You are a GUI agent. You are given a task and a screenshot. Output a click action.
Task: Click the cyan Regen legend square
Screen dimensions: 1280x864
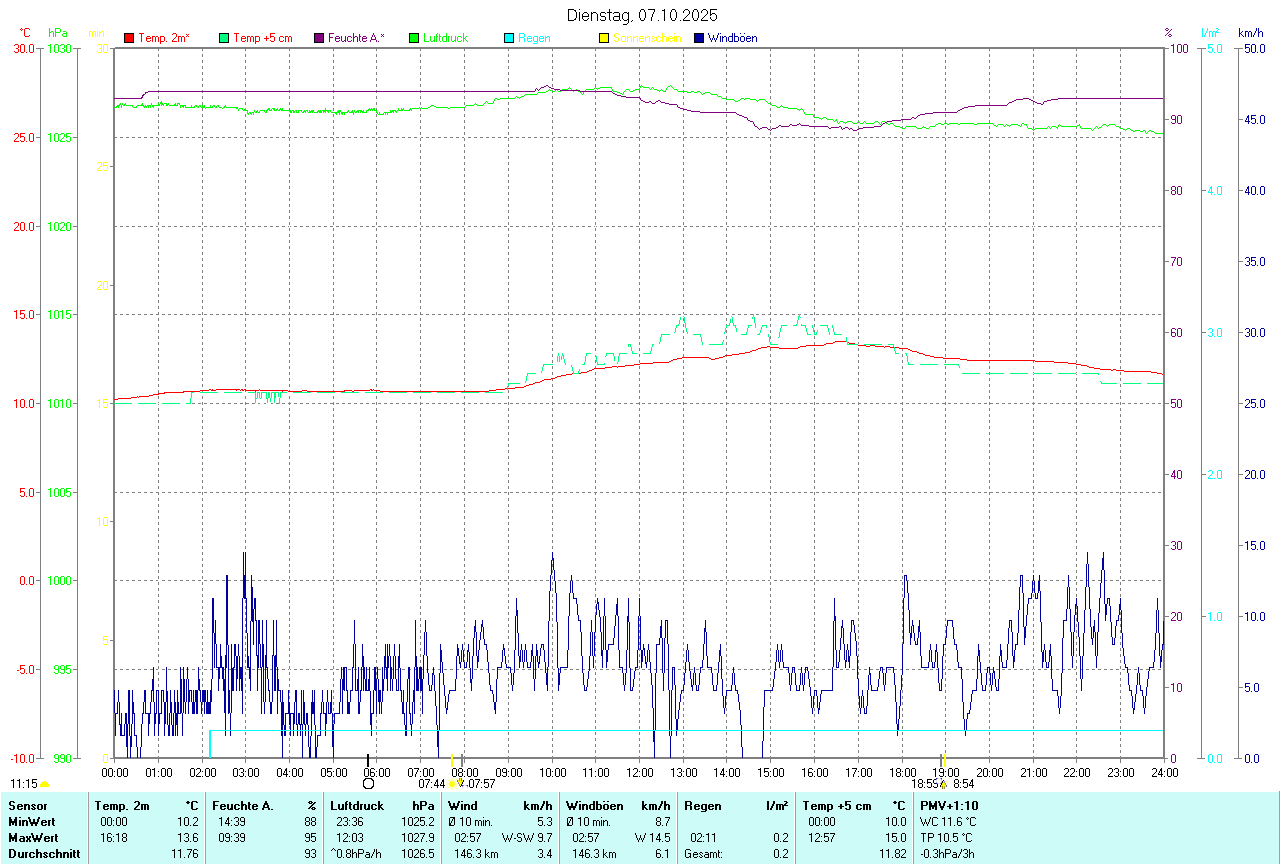[509, 38]
